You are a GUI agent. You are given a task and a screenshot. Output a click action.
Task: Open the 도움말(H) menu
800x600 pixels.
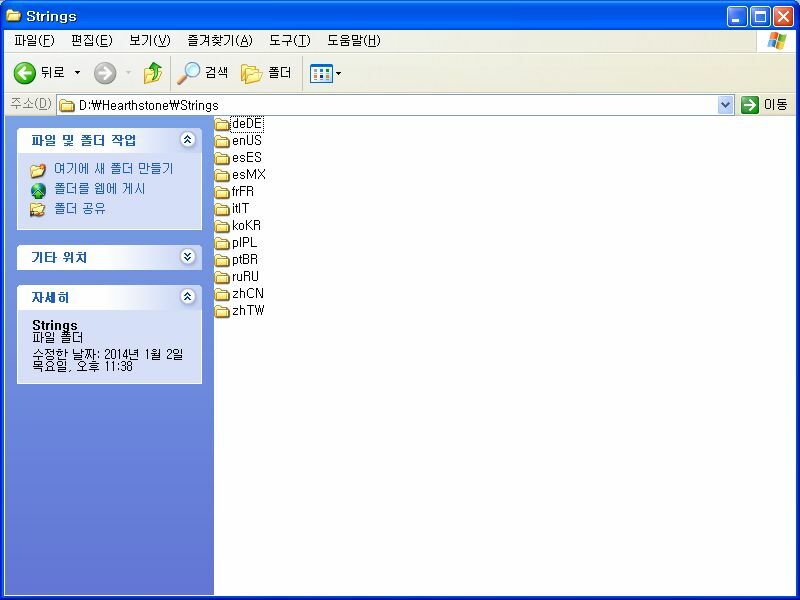click(x=354, y=40)
